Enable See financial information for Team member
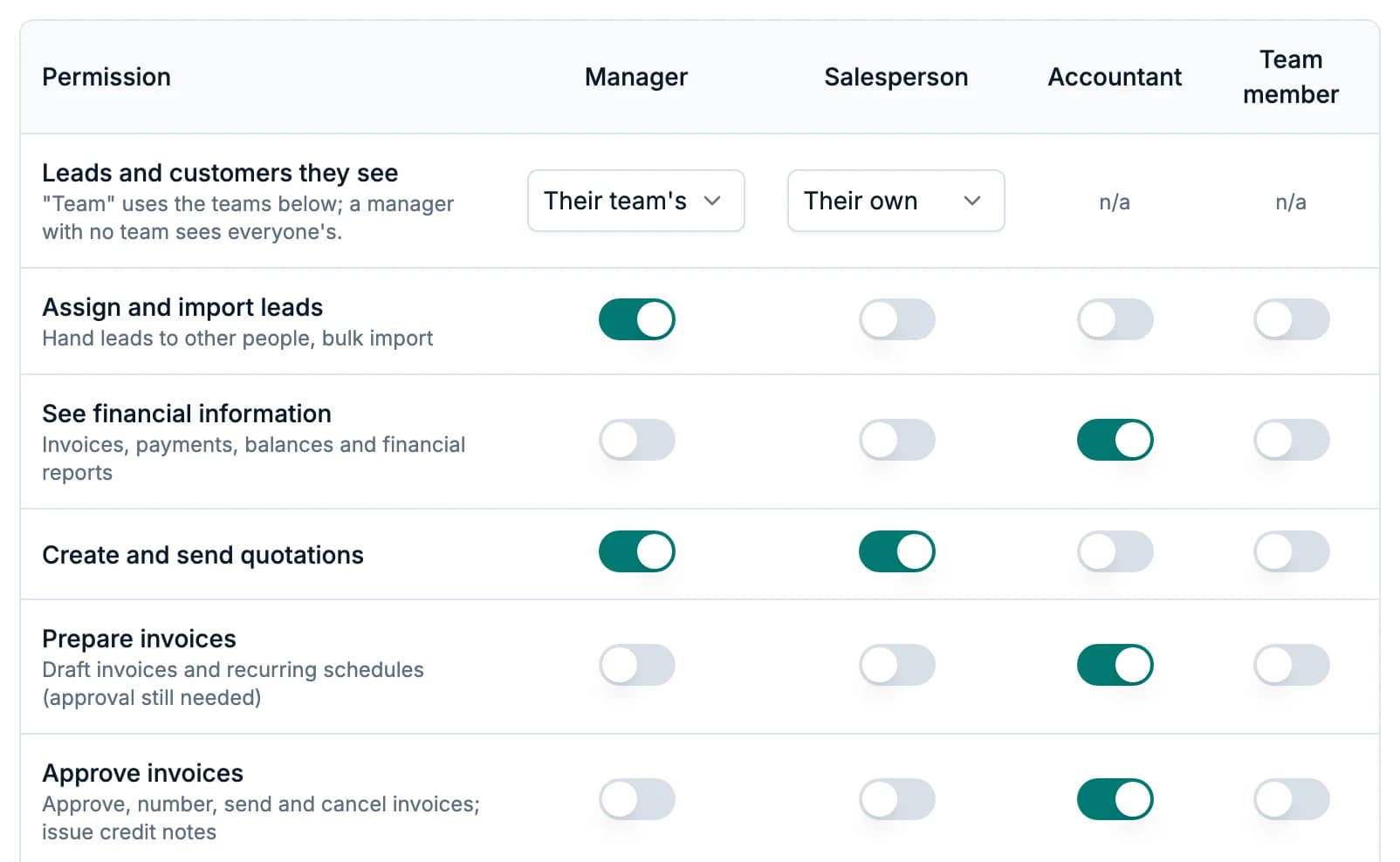The image size is (1400, 862). 1292,440
